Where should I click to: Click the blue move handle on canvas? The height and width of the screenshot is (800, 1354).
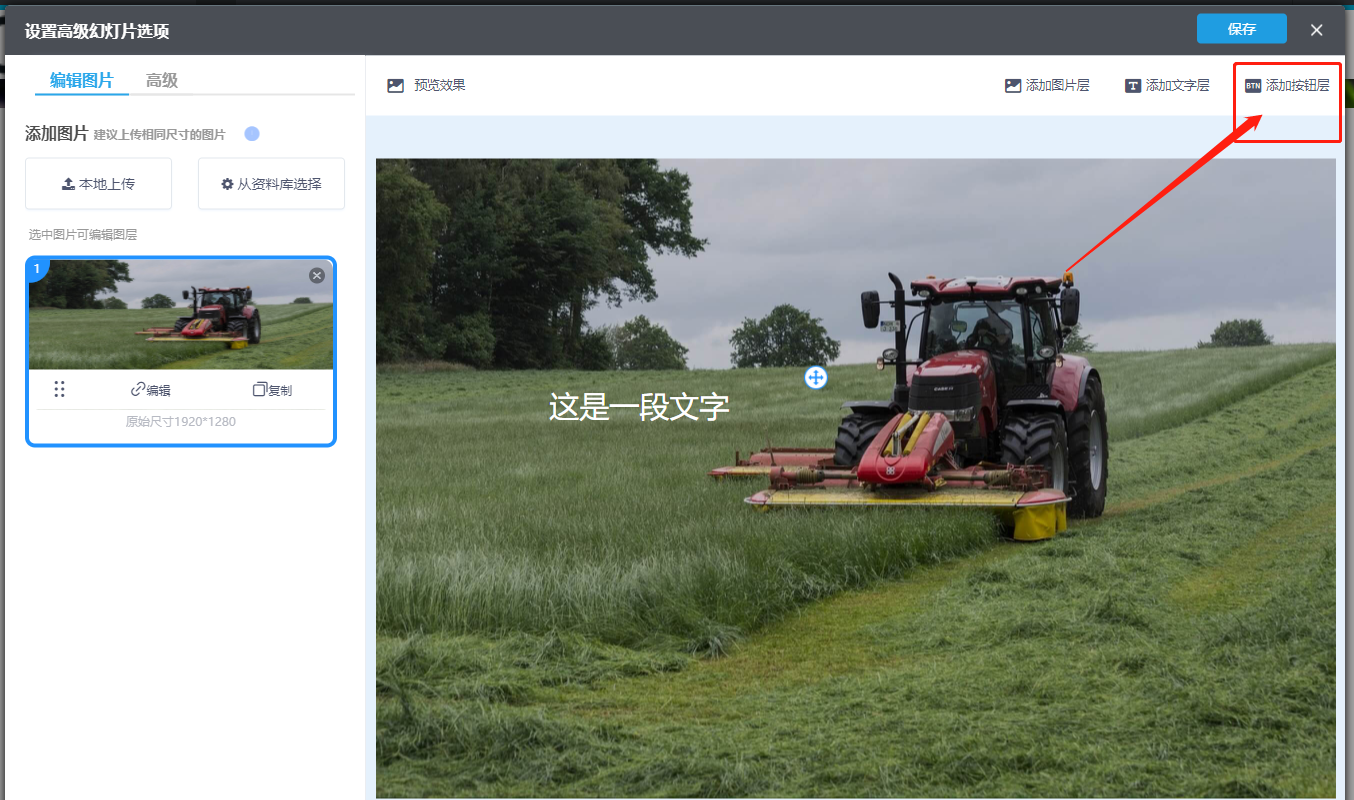click(816, 377)
